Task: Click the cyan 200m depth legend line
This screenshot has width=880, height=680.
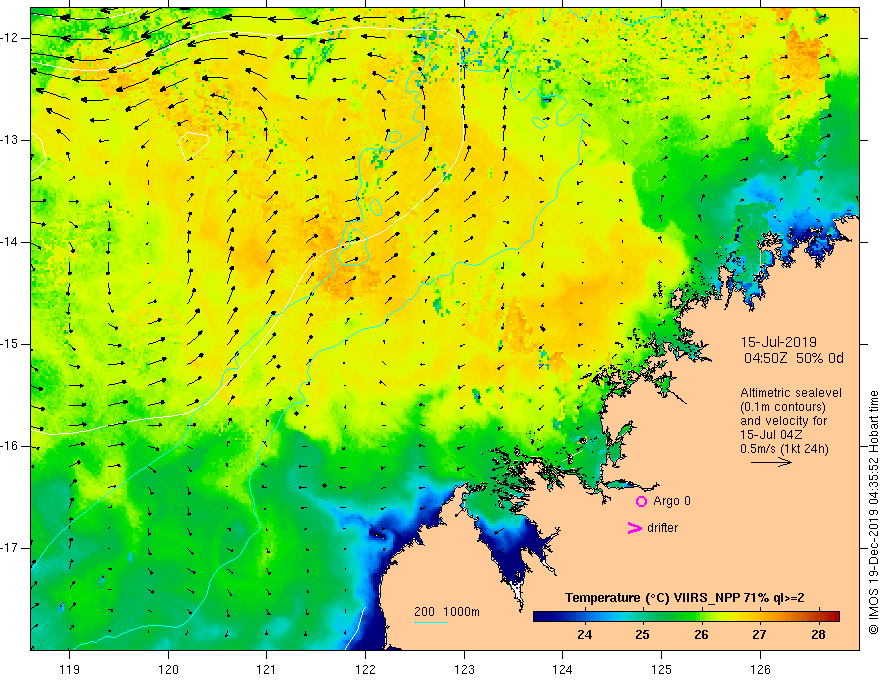Action: point(430,622)
